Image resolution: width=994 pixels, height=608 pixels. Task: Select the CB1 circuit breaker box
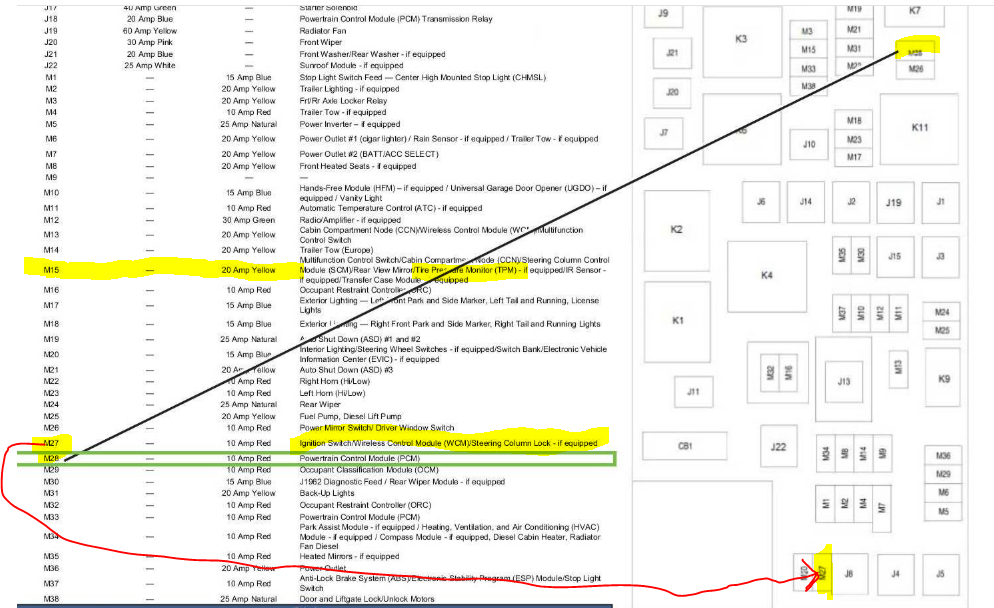click(x=685, y=446)
